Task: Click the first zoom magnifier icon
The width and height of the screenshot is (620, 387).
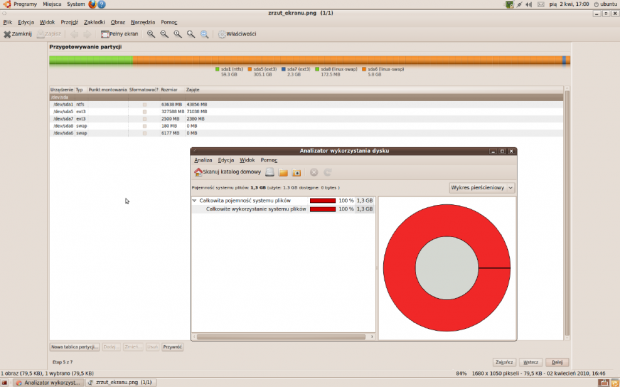Action: pyautogui.click(x=151, y=34)
